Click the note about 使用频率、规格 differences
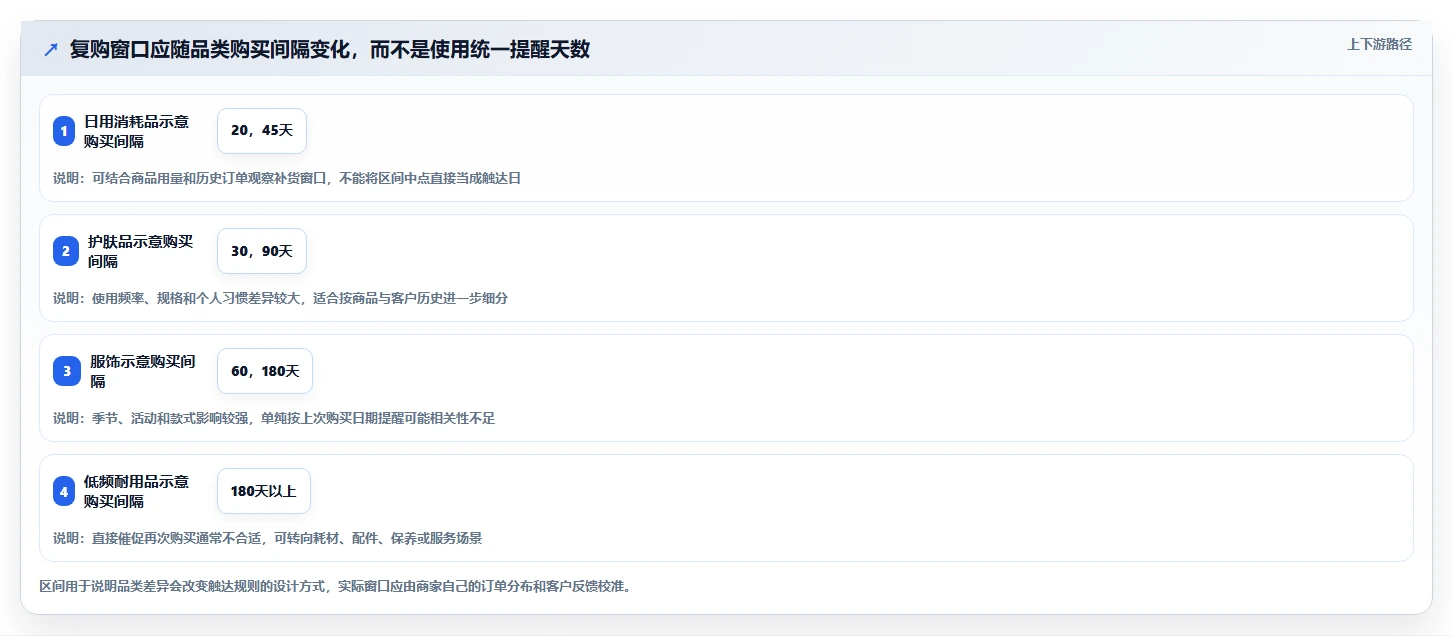 click(x=281, y=298)
